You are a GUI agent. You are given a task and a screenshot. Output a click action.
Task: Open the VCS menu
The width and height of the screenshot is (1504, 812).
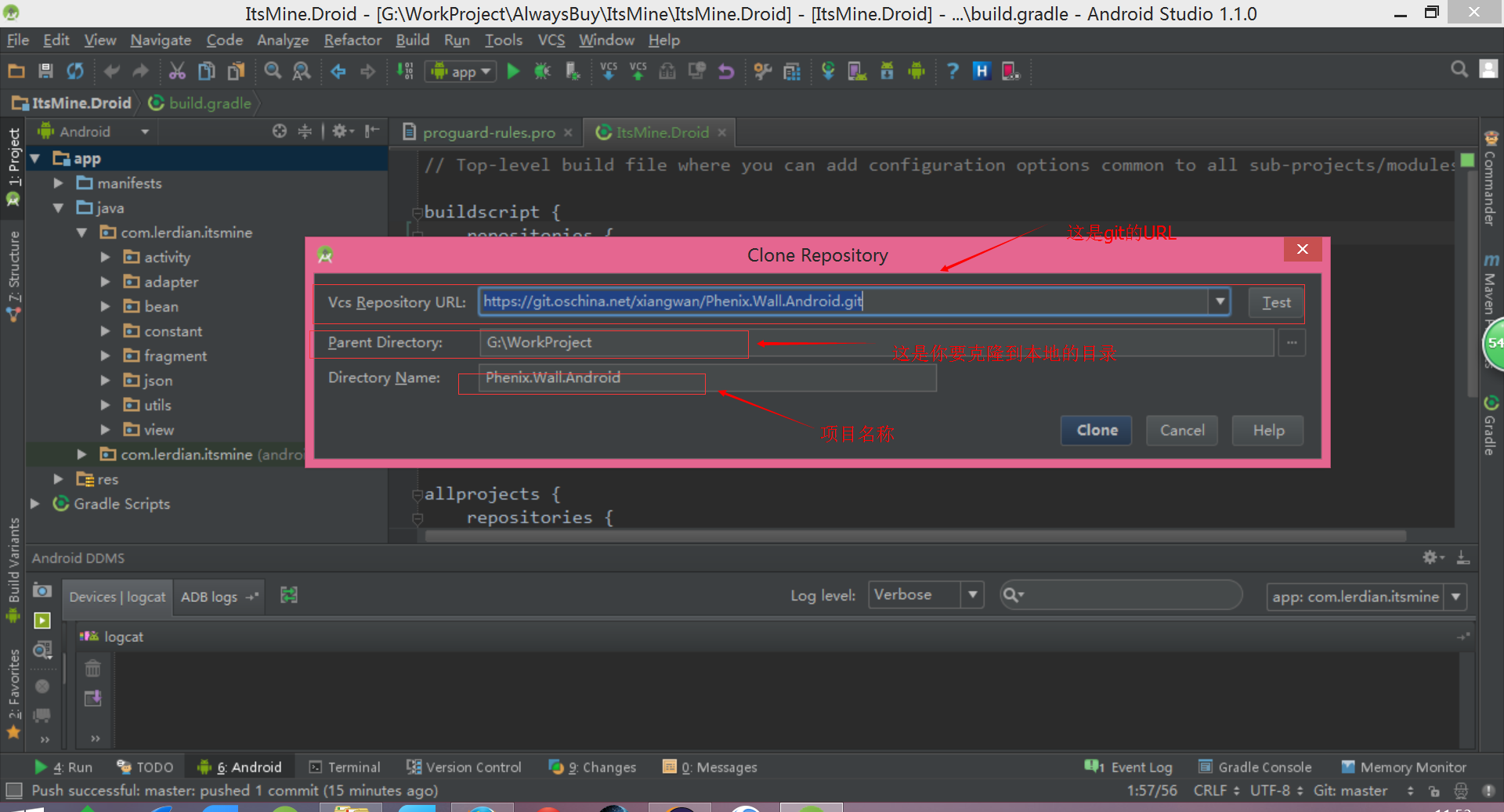(x=551, y=40)
